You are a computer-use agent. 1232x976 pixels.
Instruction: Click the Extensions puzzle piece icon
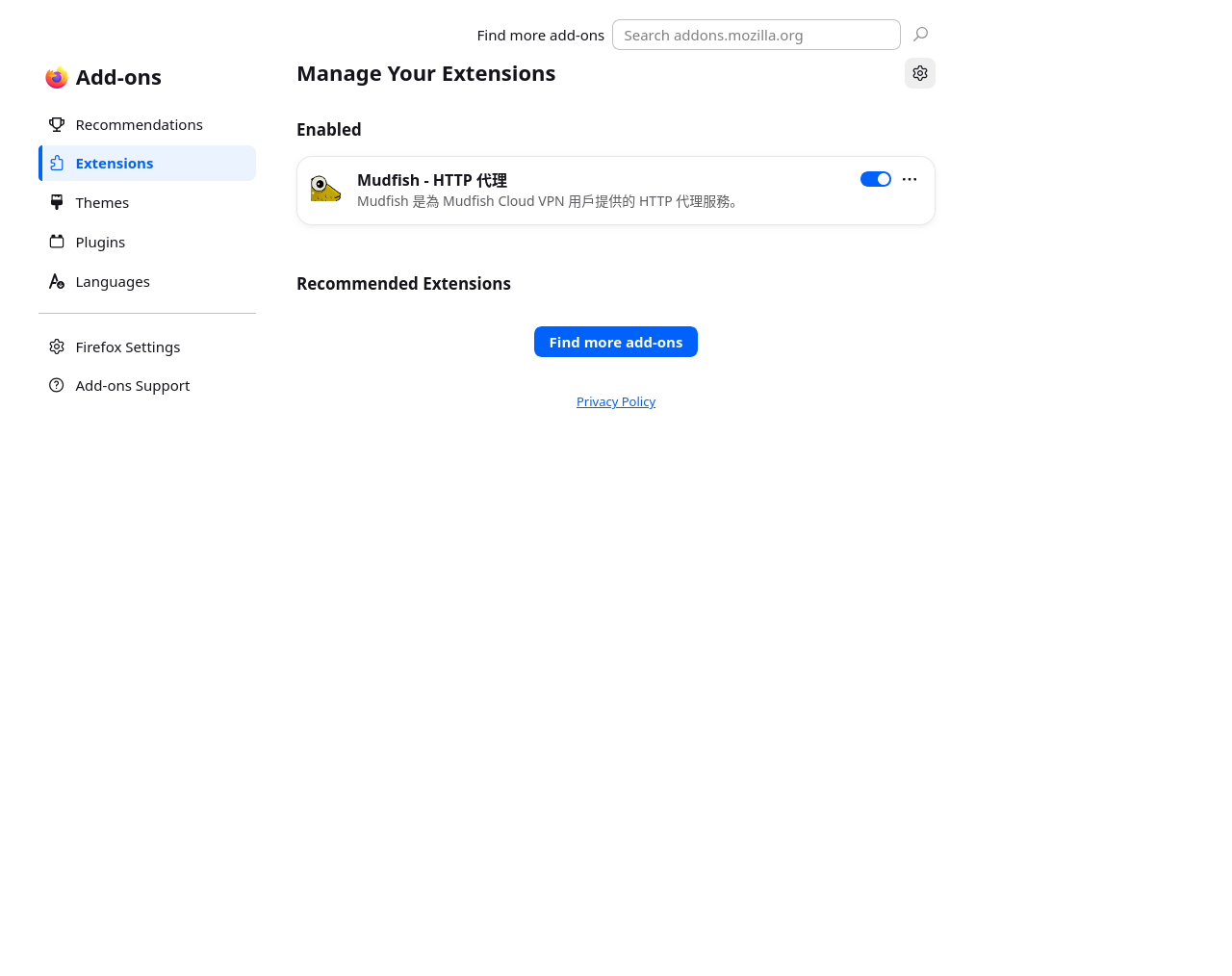coord(57,163)
